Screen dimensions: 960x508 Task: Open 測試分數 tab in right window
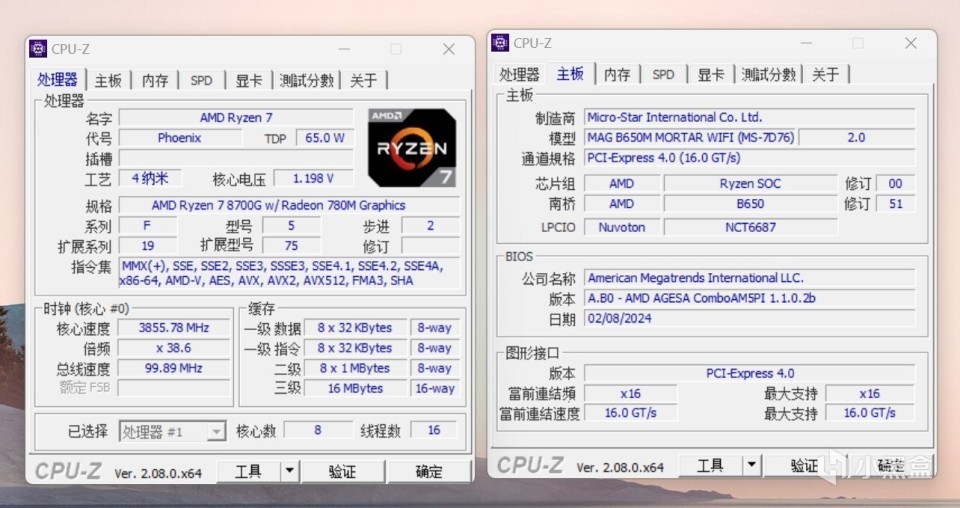point(769,75)
